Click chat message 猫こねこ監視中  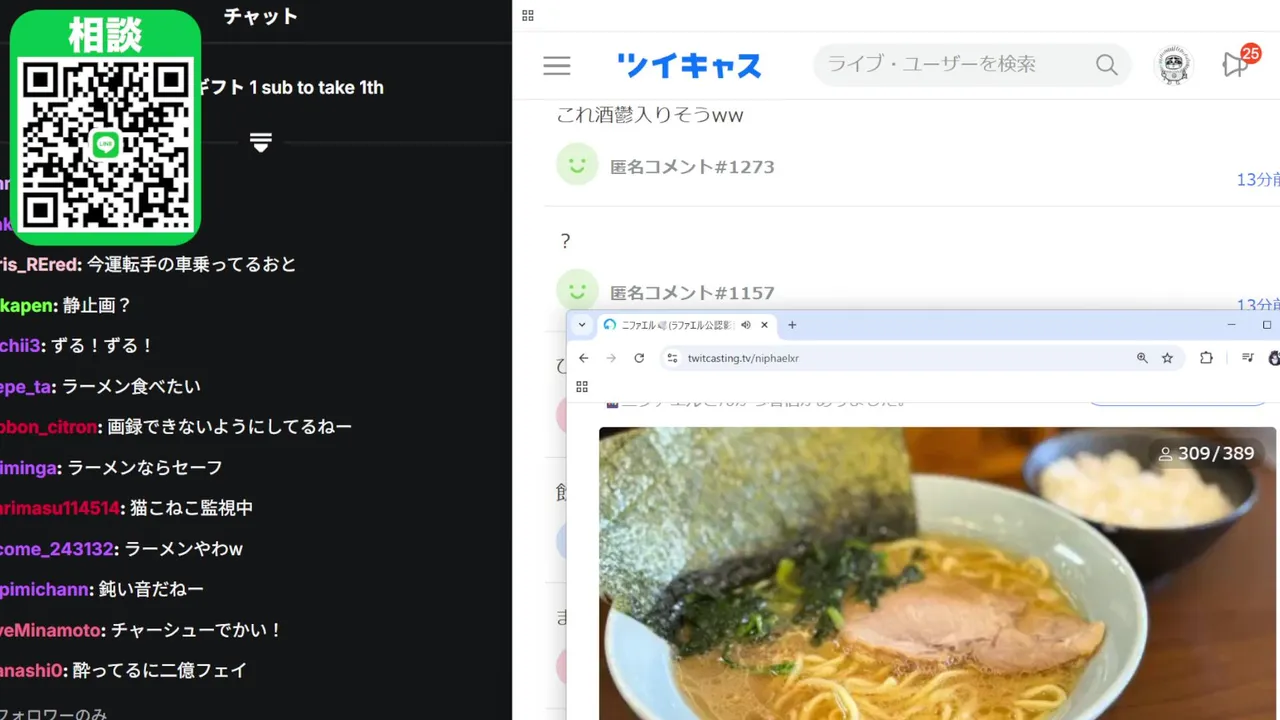pos(191,508)
